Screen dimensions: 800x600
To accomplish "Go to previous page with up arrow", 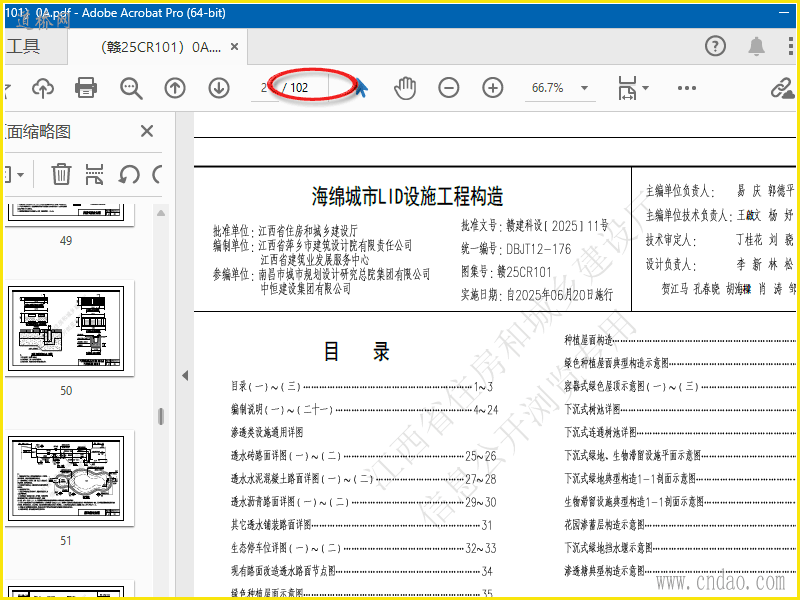I will tap(174, 88).
